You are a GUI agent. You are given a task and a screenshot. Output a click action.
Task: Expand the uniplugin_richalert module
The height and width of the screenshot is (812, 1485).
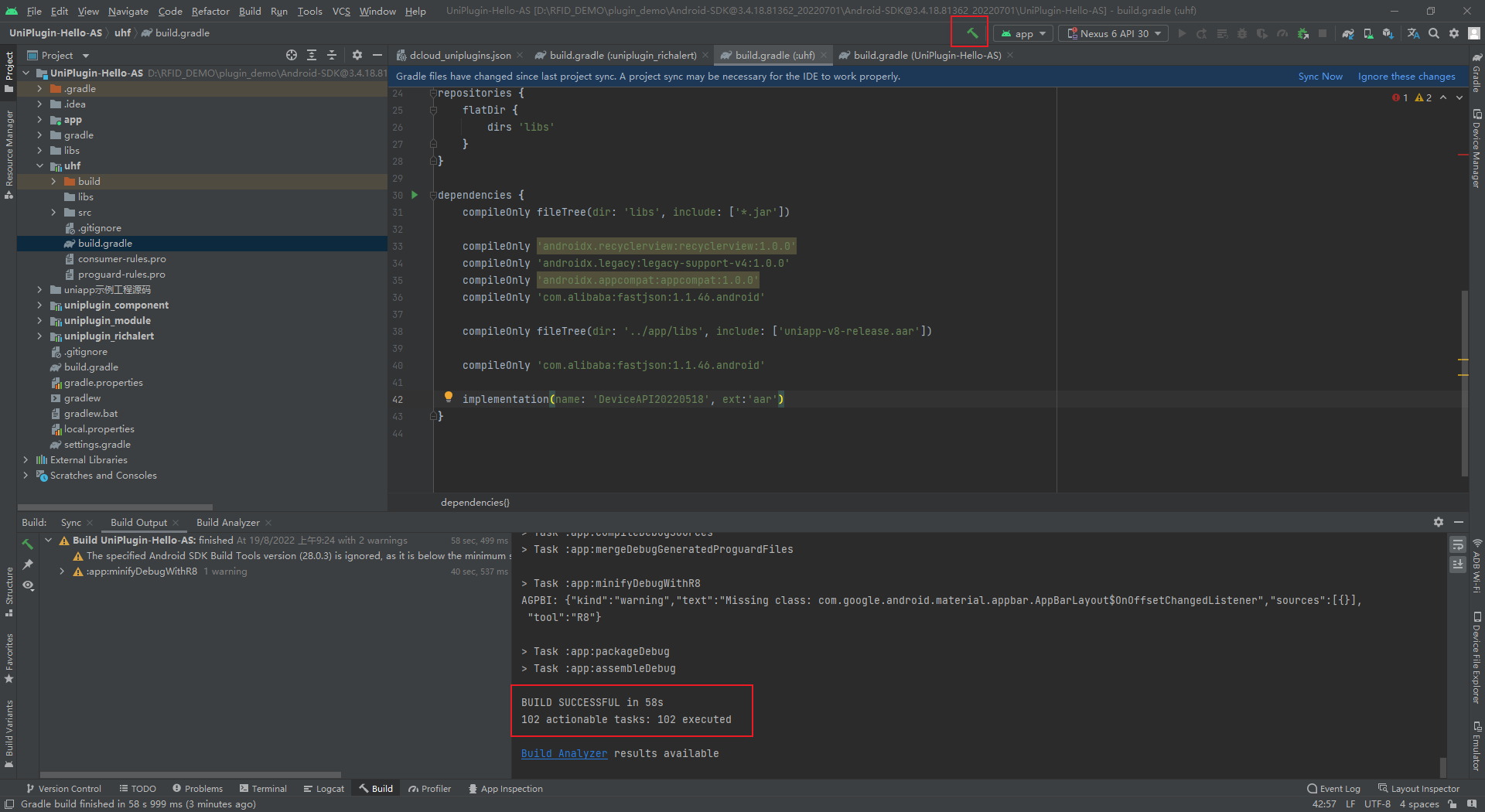(39, 336)
